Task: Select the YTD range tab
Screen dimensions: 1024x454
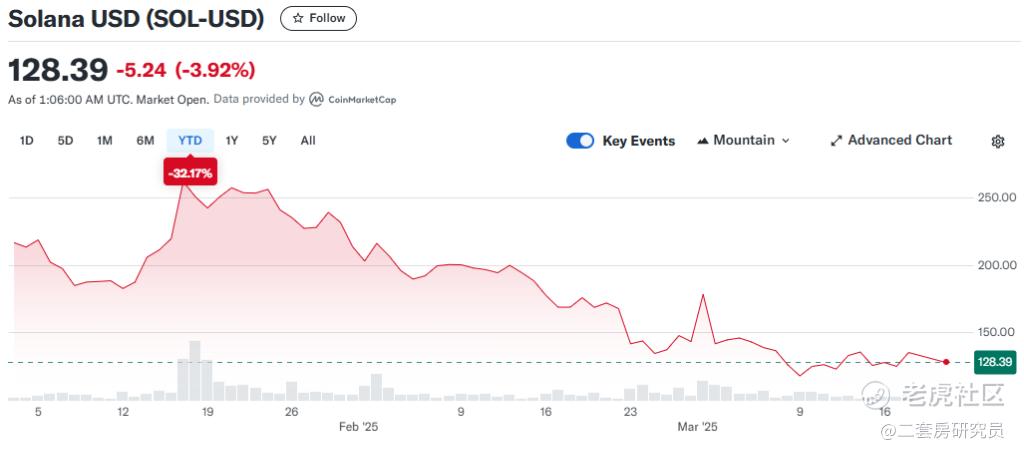Action: tap(190, 141)
